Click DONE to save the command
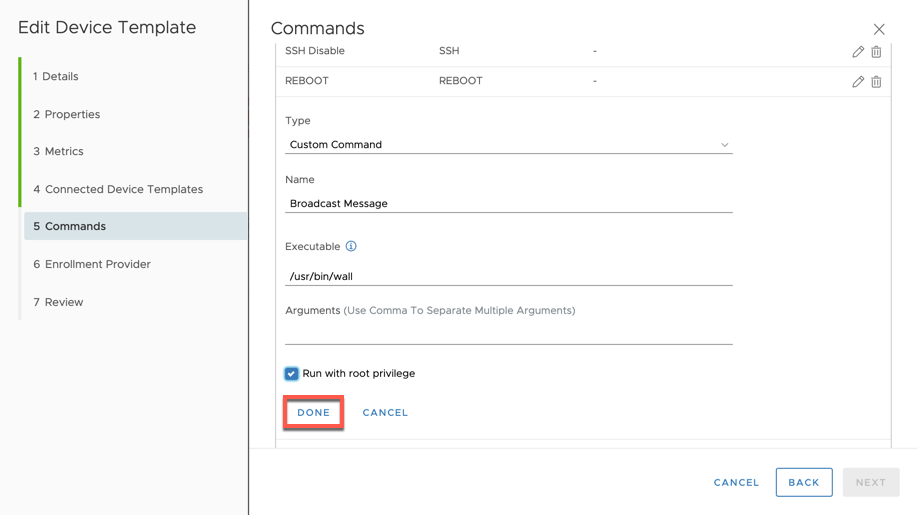917x515 pixels. (313, 413)
